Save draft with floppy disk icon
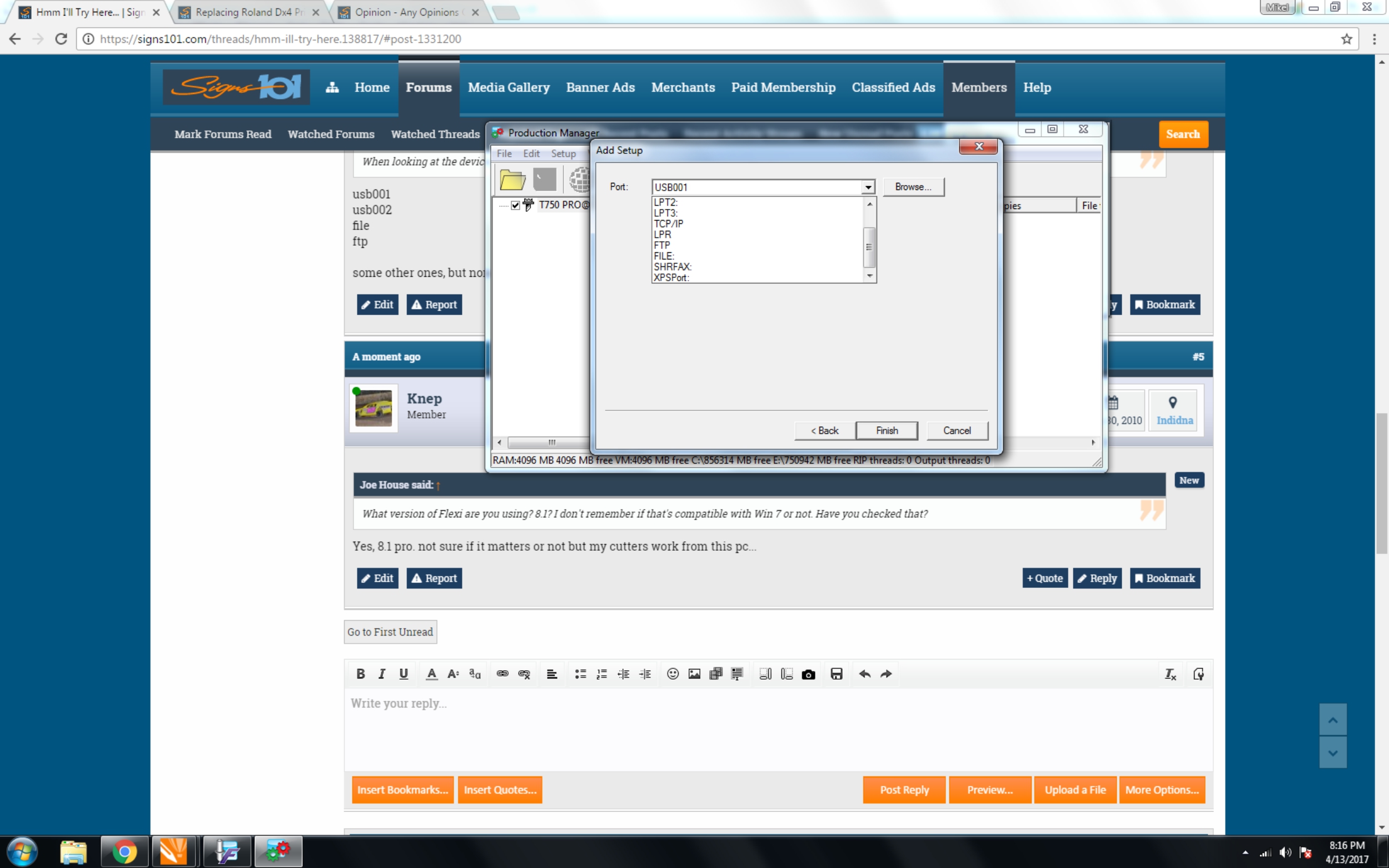This screenshot has height=868, width=1389. click(837, 674)
